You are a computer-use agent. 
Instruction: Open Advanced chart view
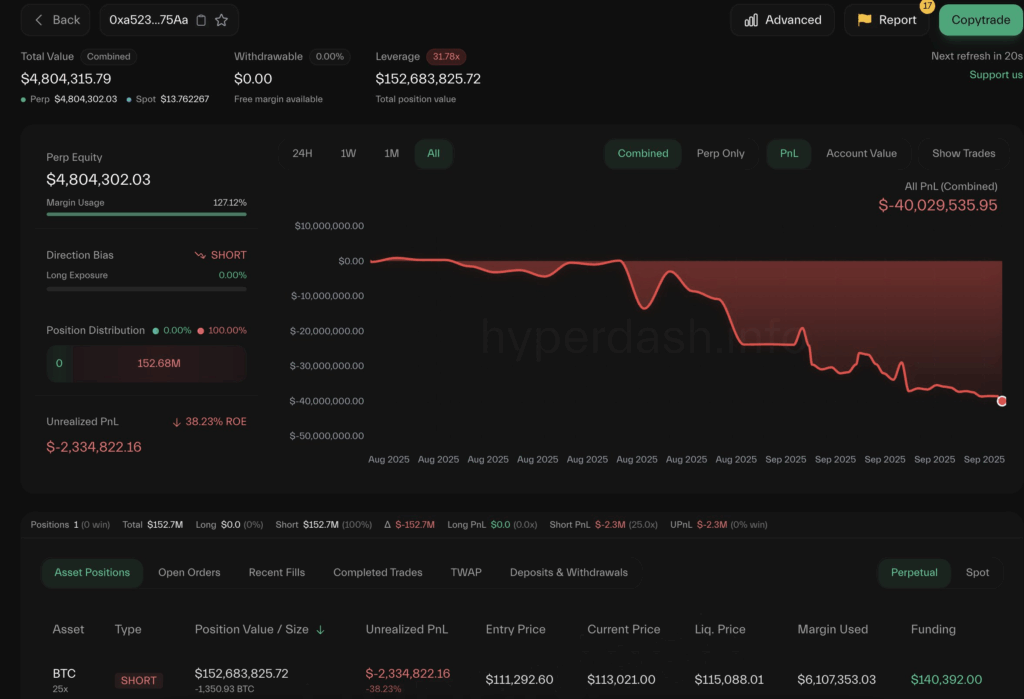coord(782,20)
